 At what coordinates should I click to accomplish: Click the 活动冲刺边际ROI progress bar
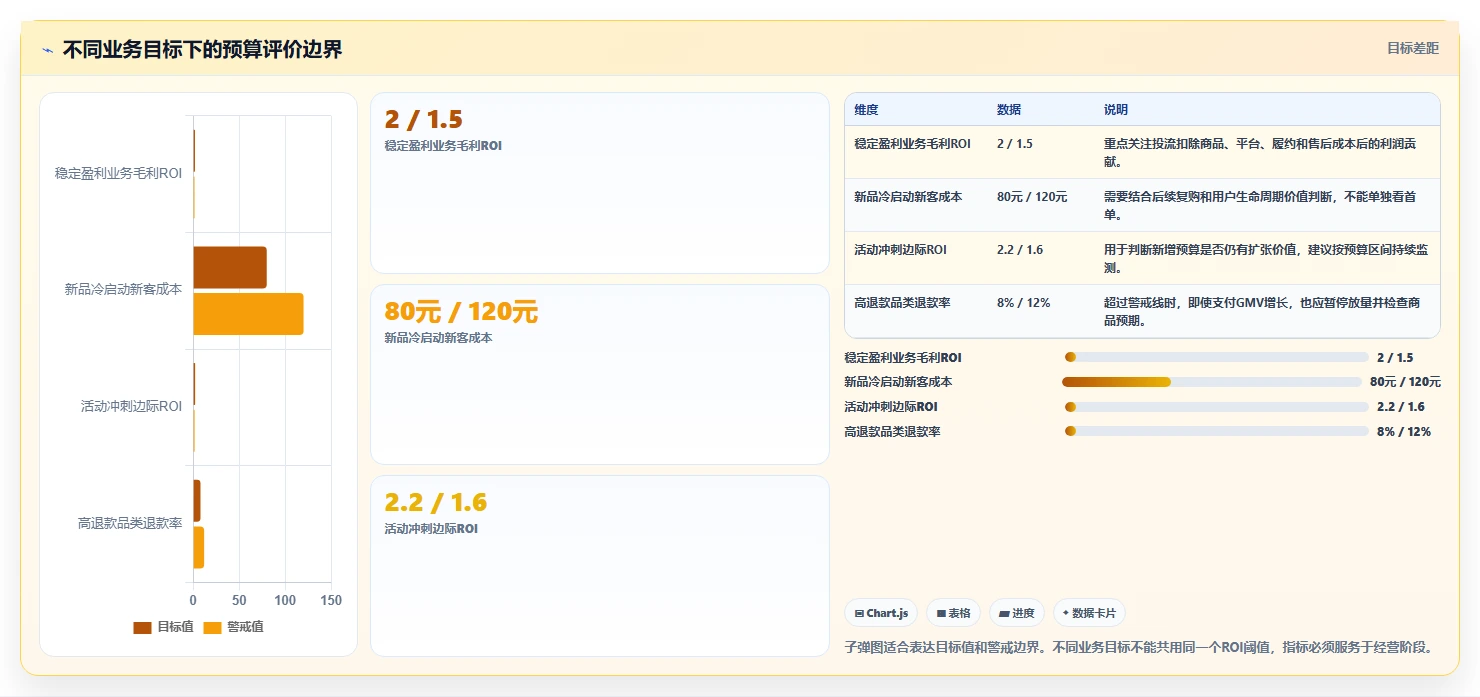(1217, 407)
